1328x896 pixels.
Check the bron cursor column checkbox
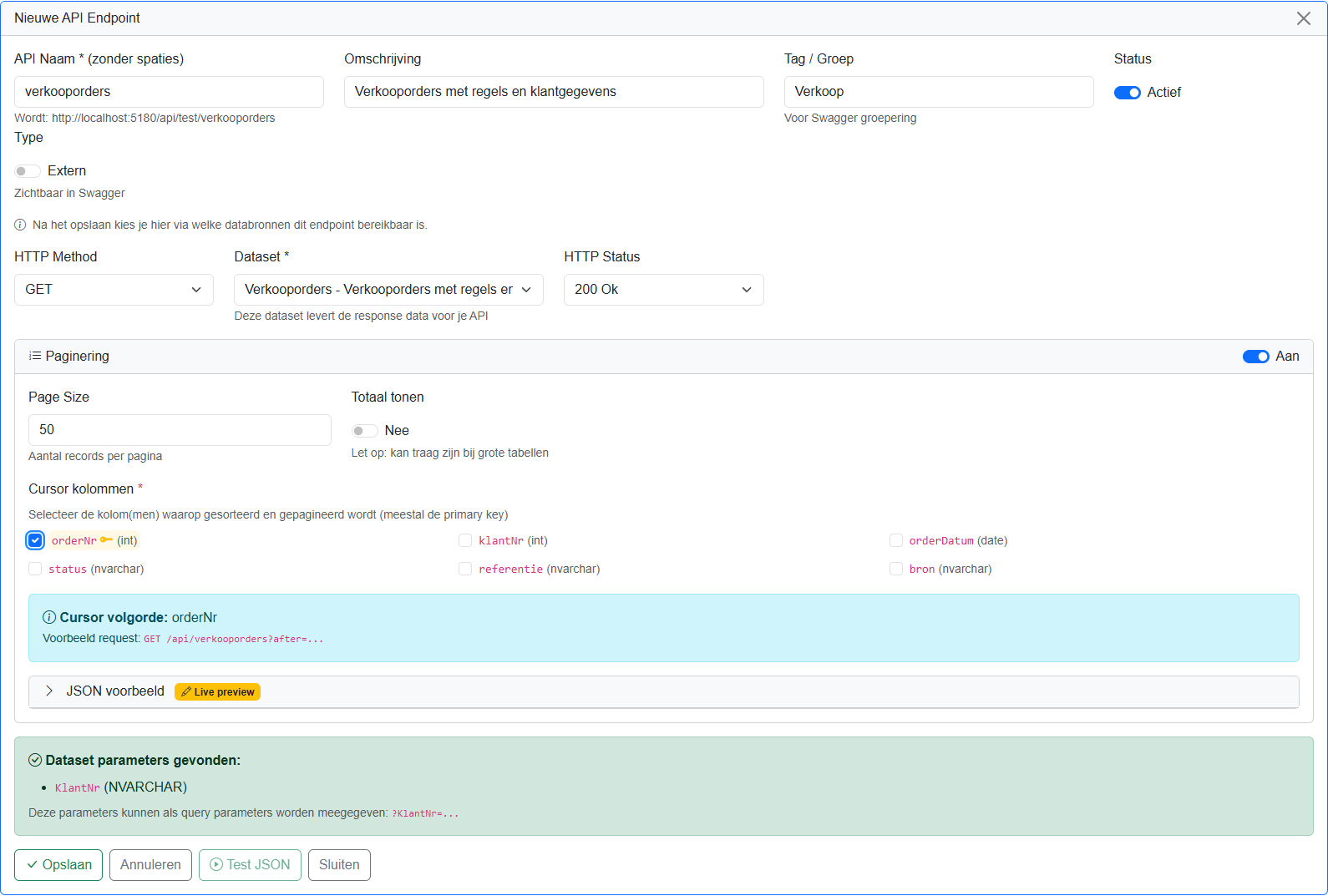point(896,569)
